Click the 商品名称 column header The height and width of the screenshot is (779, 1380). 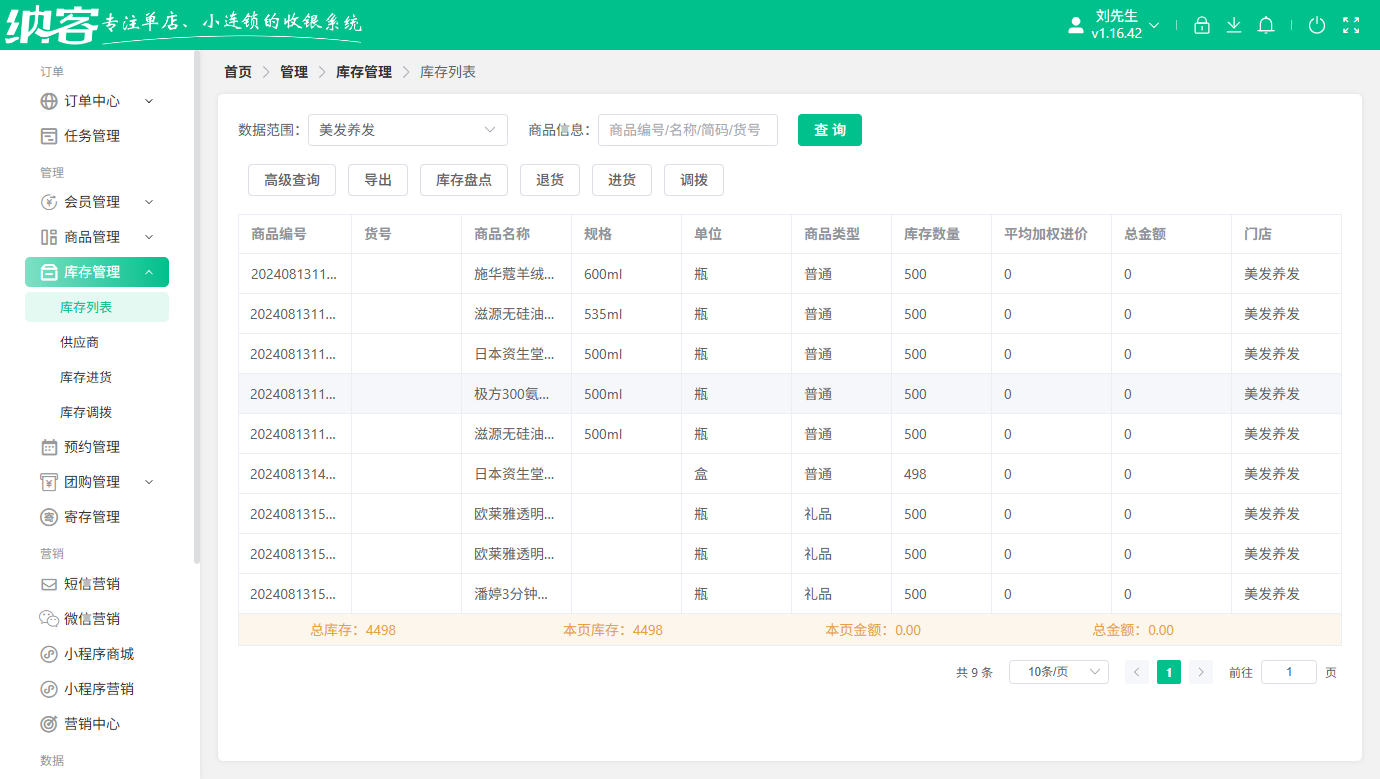[x=516, y=234]
